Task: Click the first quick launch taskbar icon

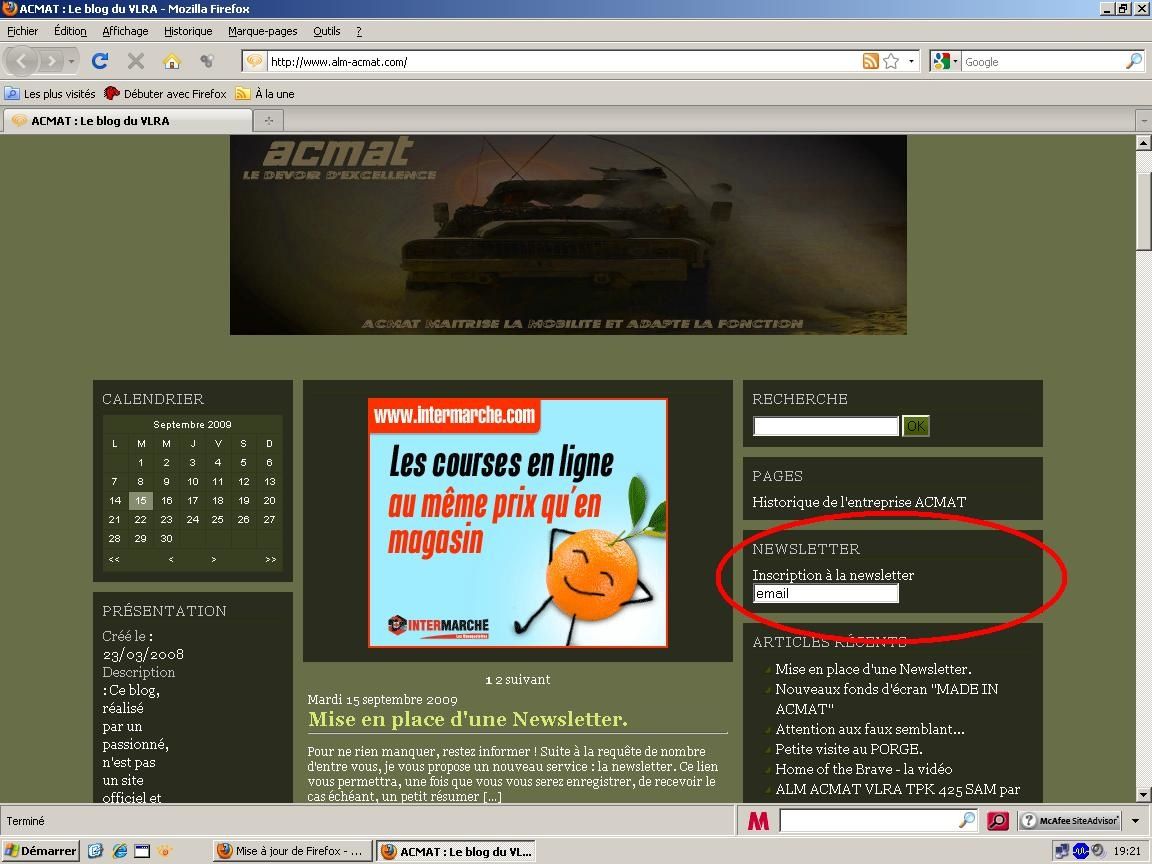Action: coord(96,851)
